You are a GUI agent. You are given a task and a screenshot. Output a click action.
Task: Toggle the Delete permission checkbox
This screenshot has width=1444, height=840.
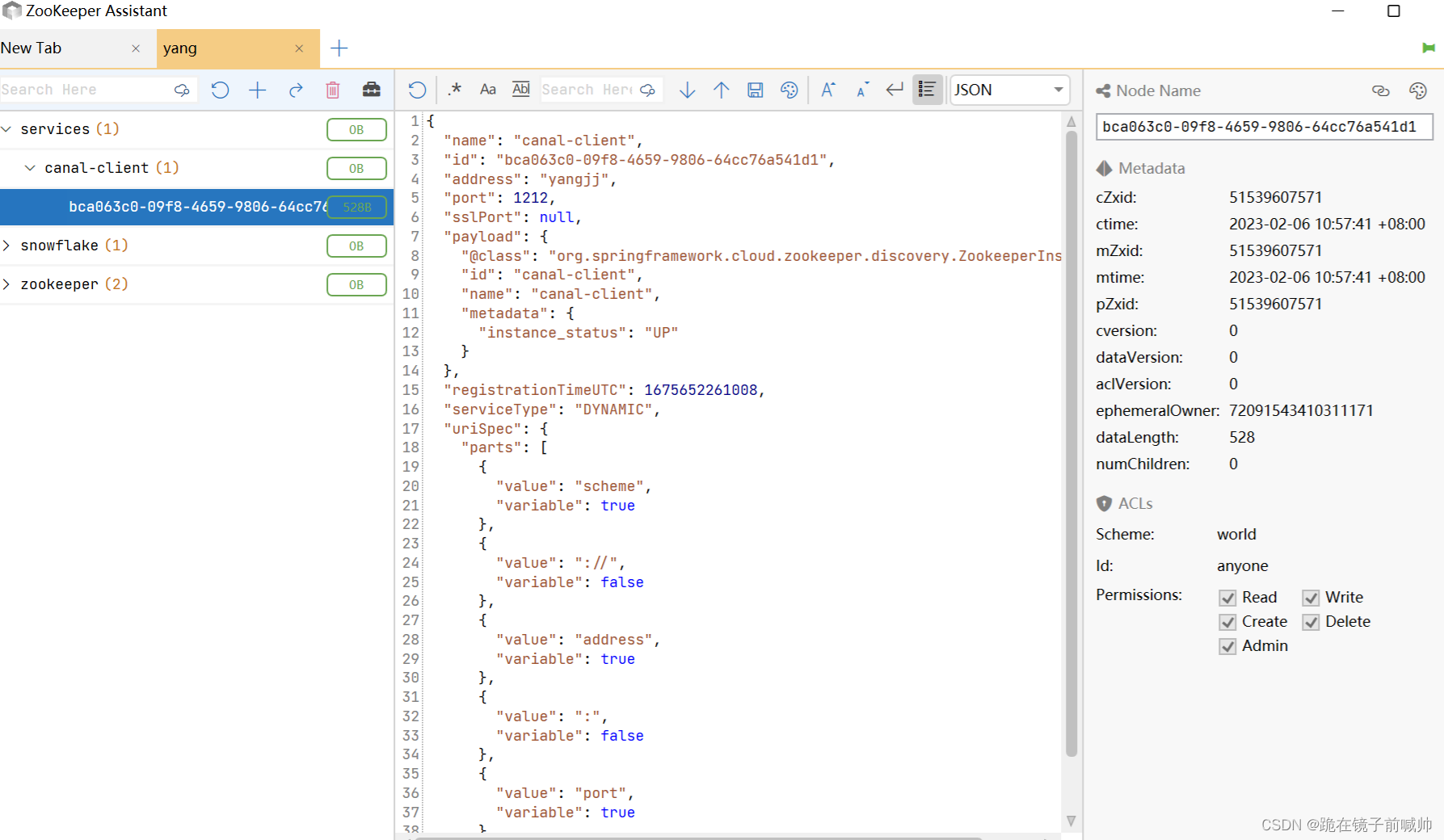(1311, 622)
